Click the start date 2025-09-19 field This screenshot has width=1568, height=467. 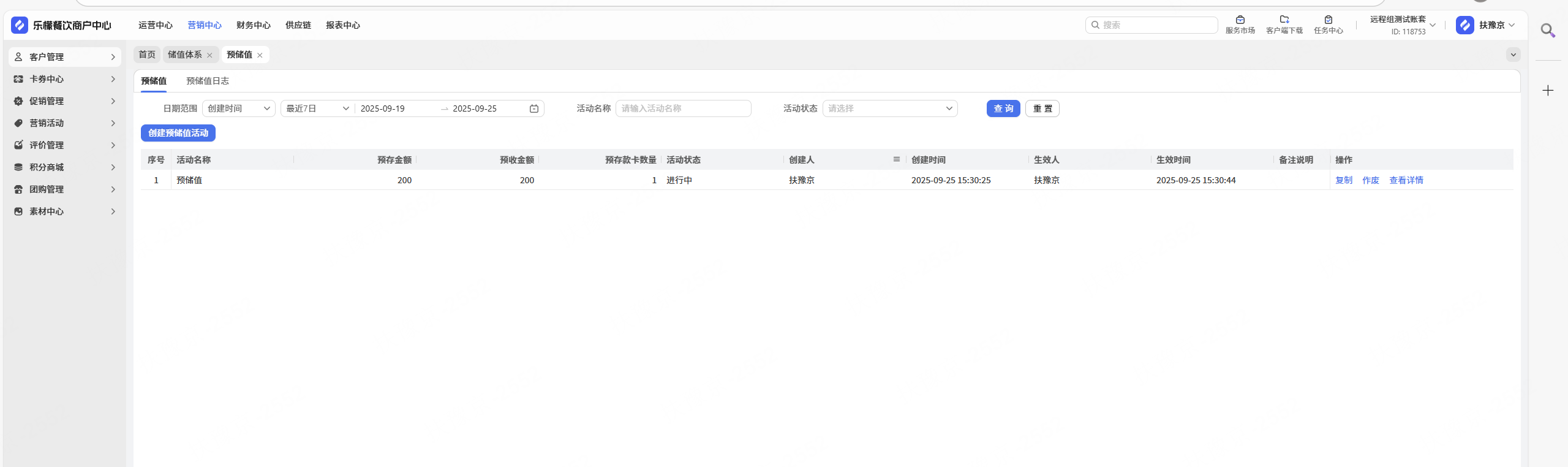pos(383,108)
